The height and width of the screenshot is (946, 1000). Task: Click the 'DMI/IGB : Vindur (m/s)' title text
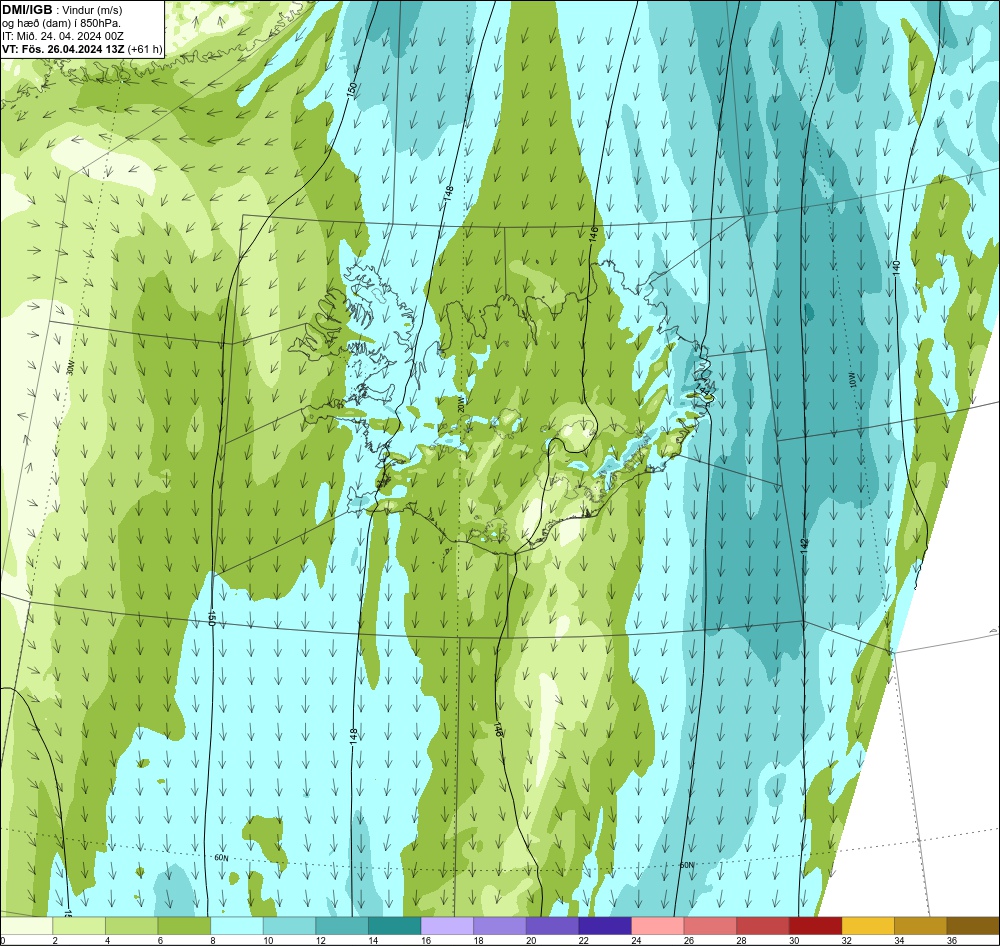62,10
